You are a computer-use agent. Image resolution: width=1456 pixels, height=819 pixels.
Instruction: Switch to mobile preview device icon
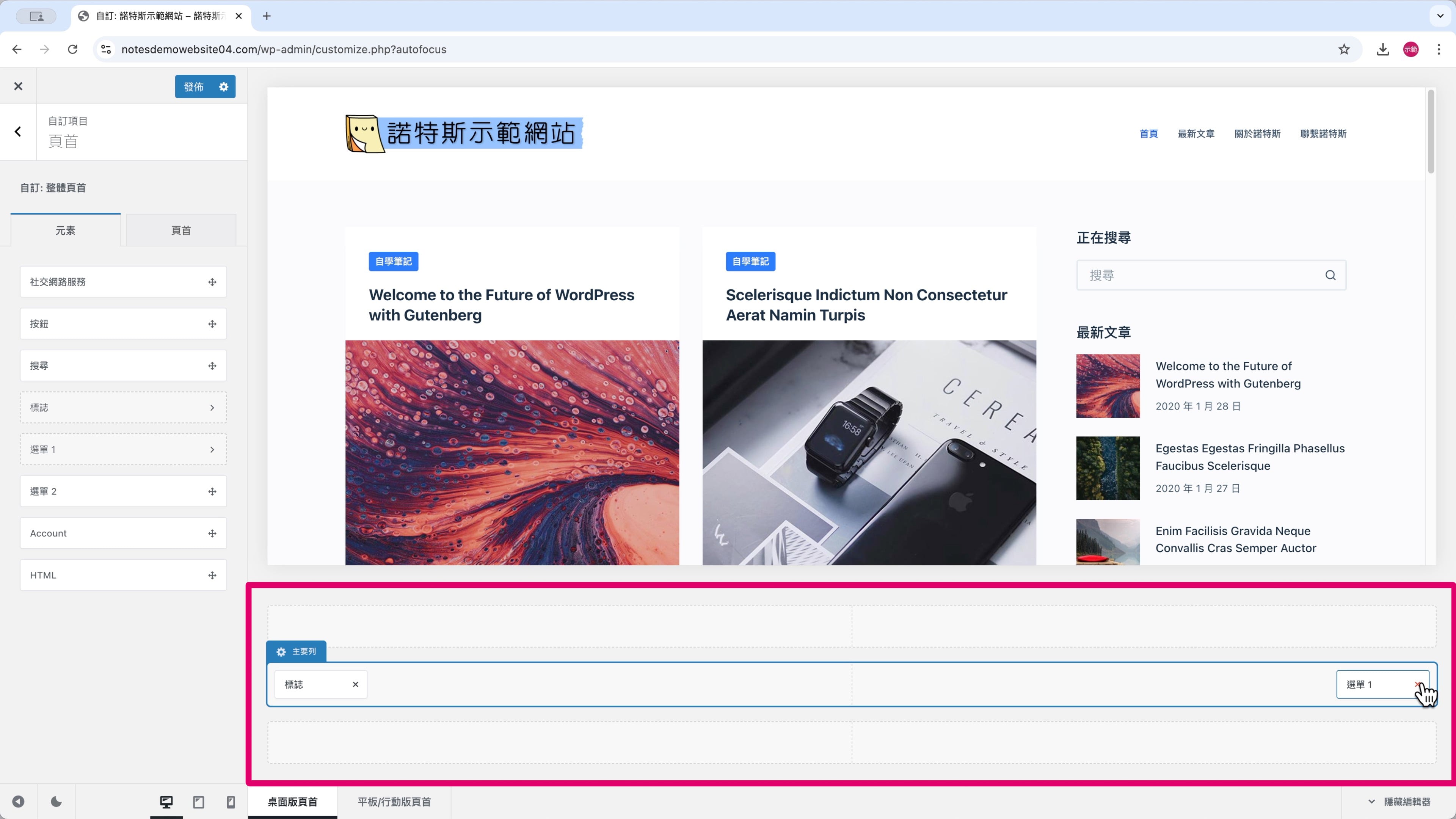click(x=231, y=802)
